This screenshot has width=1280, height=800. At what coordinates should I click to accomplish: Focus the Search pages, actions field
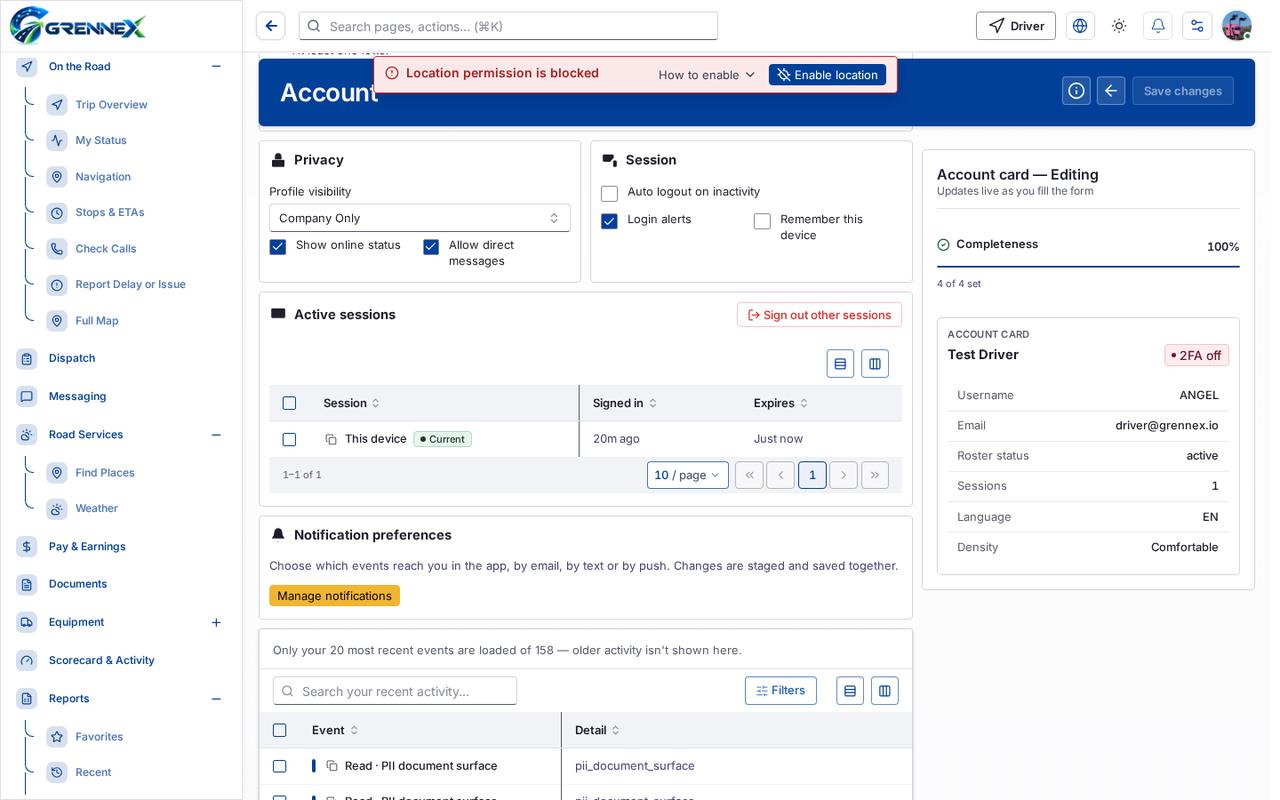coord(508,26)
